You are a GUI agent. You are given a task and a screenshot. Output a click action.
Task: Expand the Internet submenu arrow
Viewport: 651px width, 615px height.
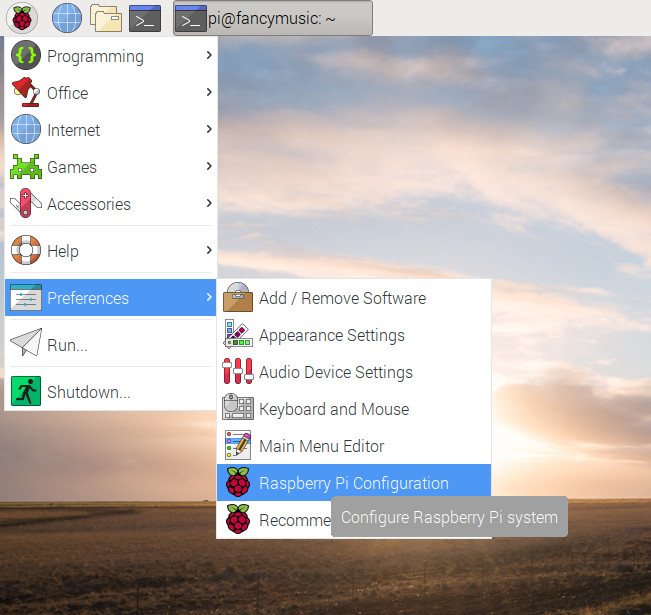click(x=209, y=129)
